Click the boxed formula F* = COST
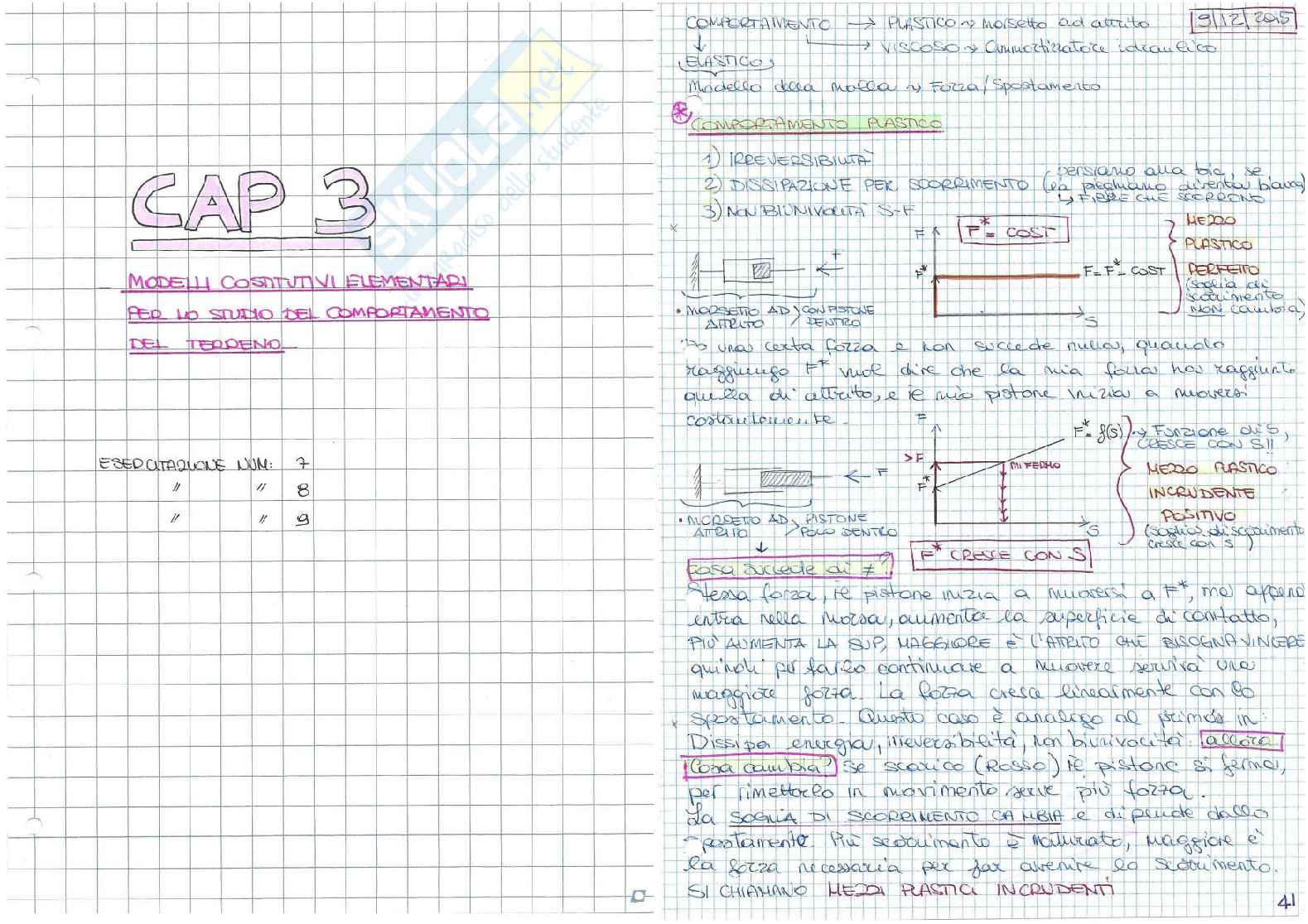1308x924 pixels. pos(1012,231)
